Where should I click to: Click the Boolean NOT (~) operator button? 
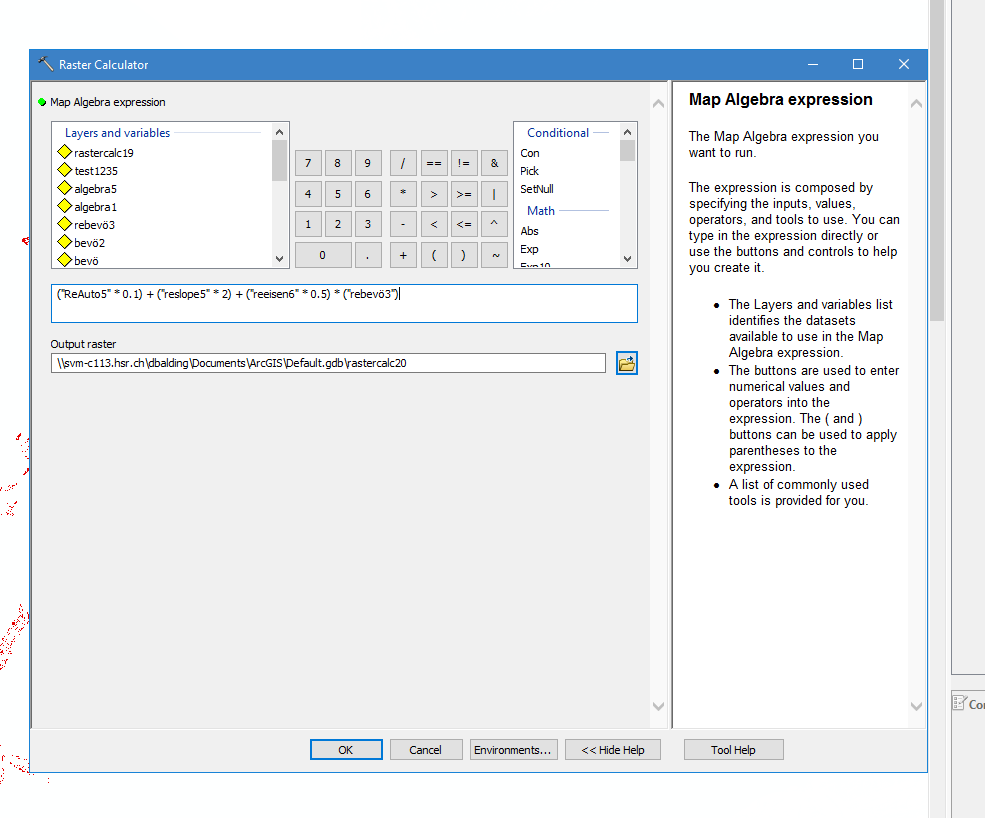pyautogui.click(x=494, y=255)
